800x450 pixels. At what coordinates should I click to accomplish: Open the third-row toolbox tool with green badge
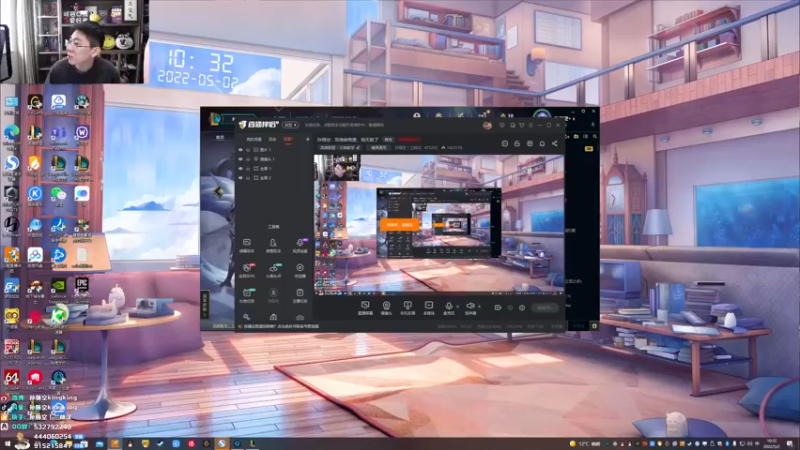pyautogui.click(x=247, y=295)
